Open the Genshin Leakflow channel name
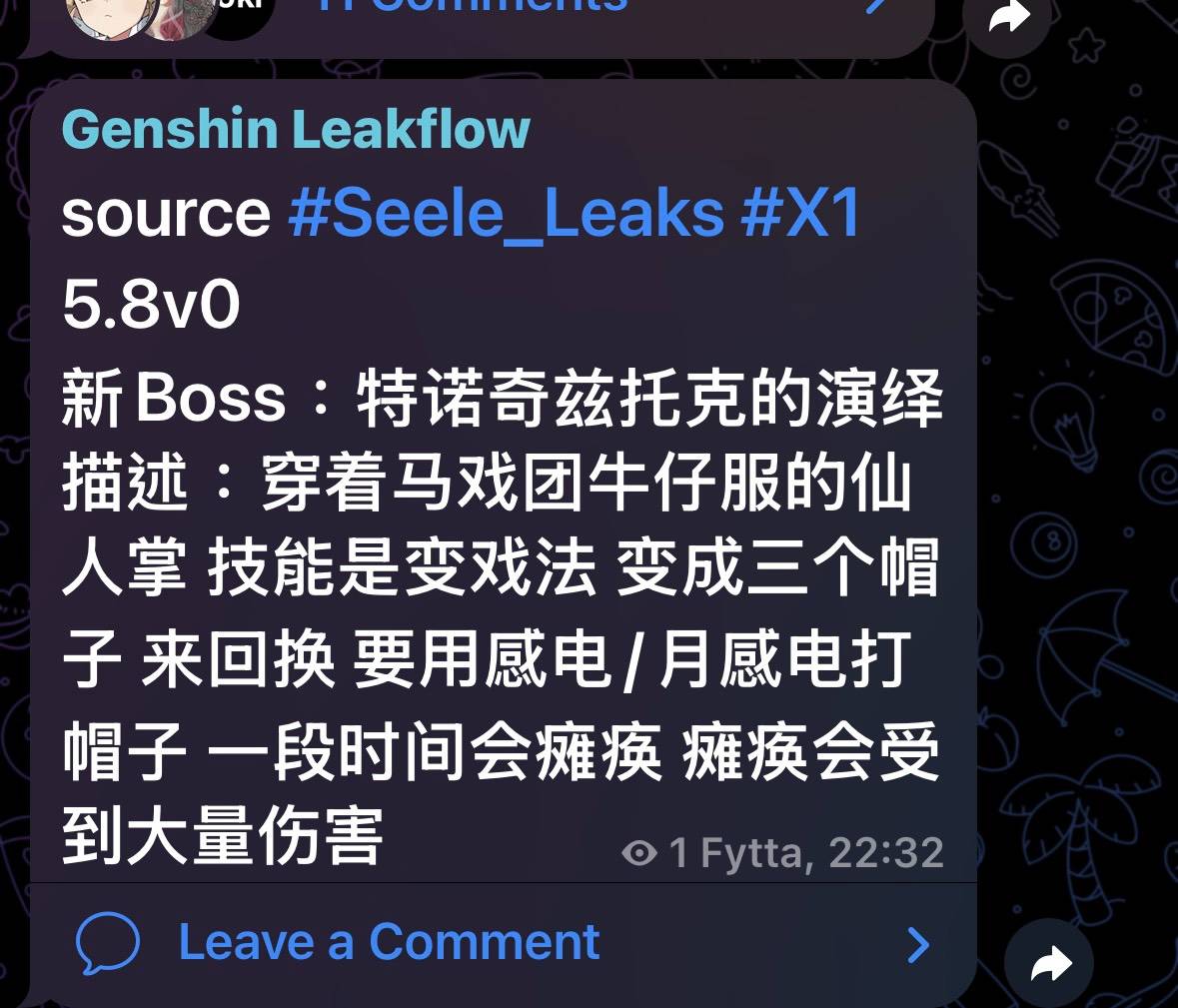The width and height of the screenshot is (1178, 1008). [296, 129]
